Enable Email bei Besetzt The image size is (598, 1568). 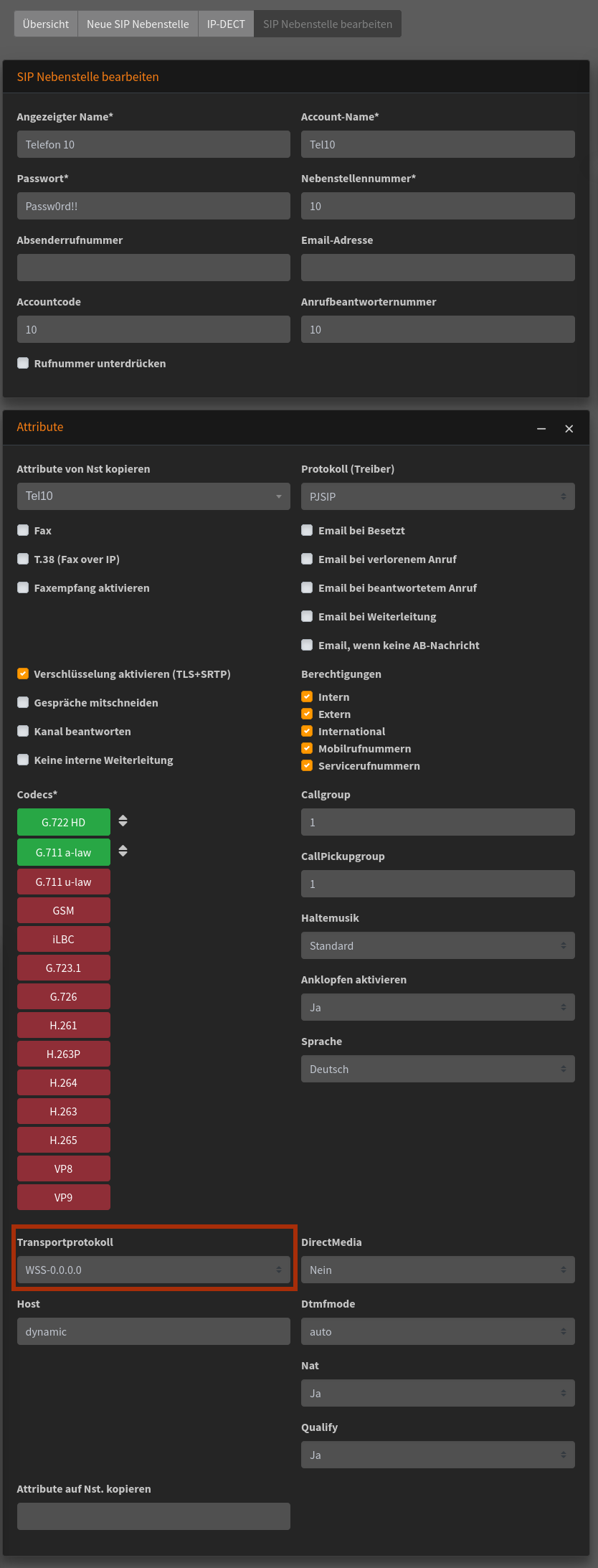point(307,530)
